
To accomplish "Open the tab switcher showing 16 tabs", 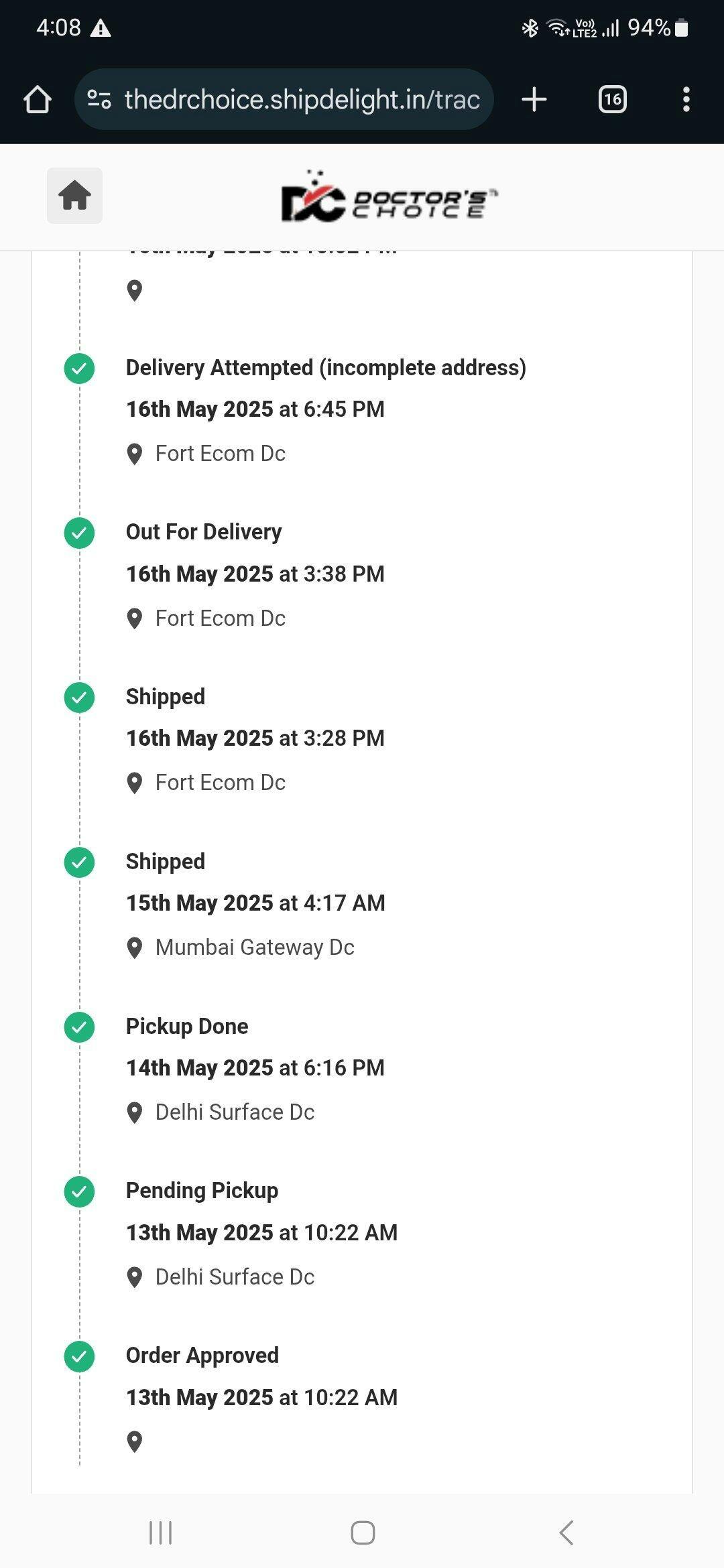I will tap(612, 100).
